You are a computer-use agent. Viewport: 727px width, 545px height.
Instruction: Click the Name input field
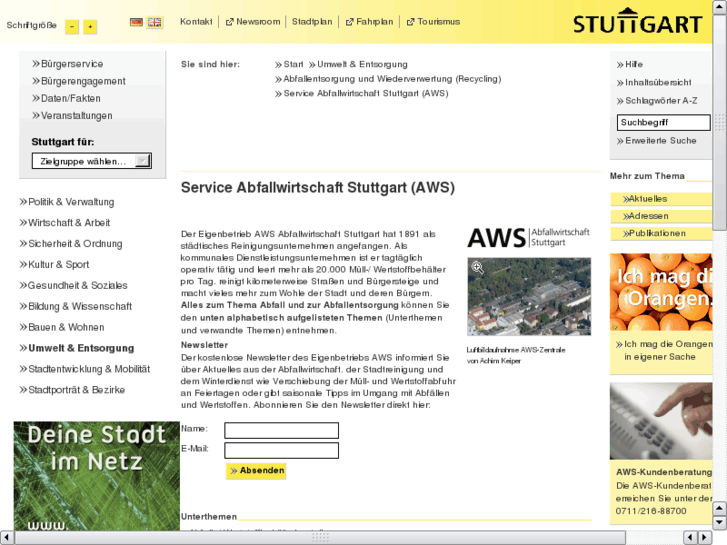pyautogui.click(x=281, y=430)
